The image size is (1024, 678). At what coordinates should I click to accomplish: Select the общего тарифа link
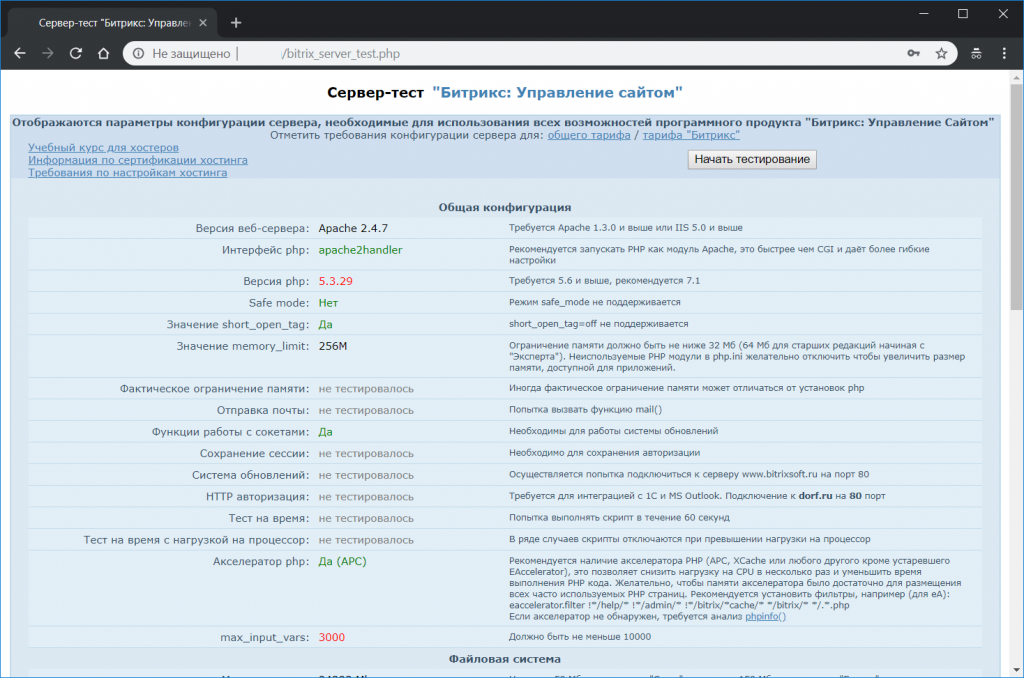pyautogui.click(x=589, y=135)
